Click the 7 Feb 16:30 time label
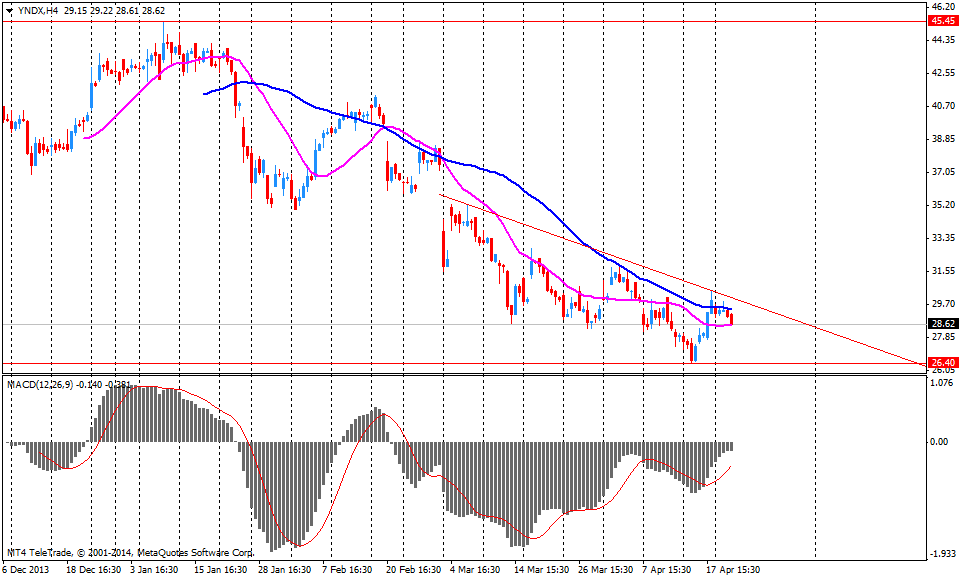This screenshot has width=966, height=578. click(347, 570)
